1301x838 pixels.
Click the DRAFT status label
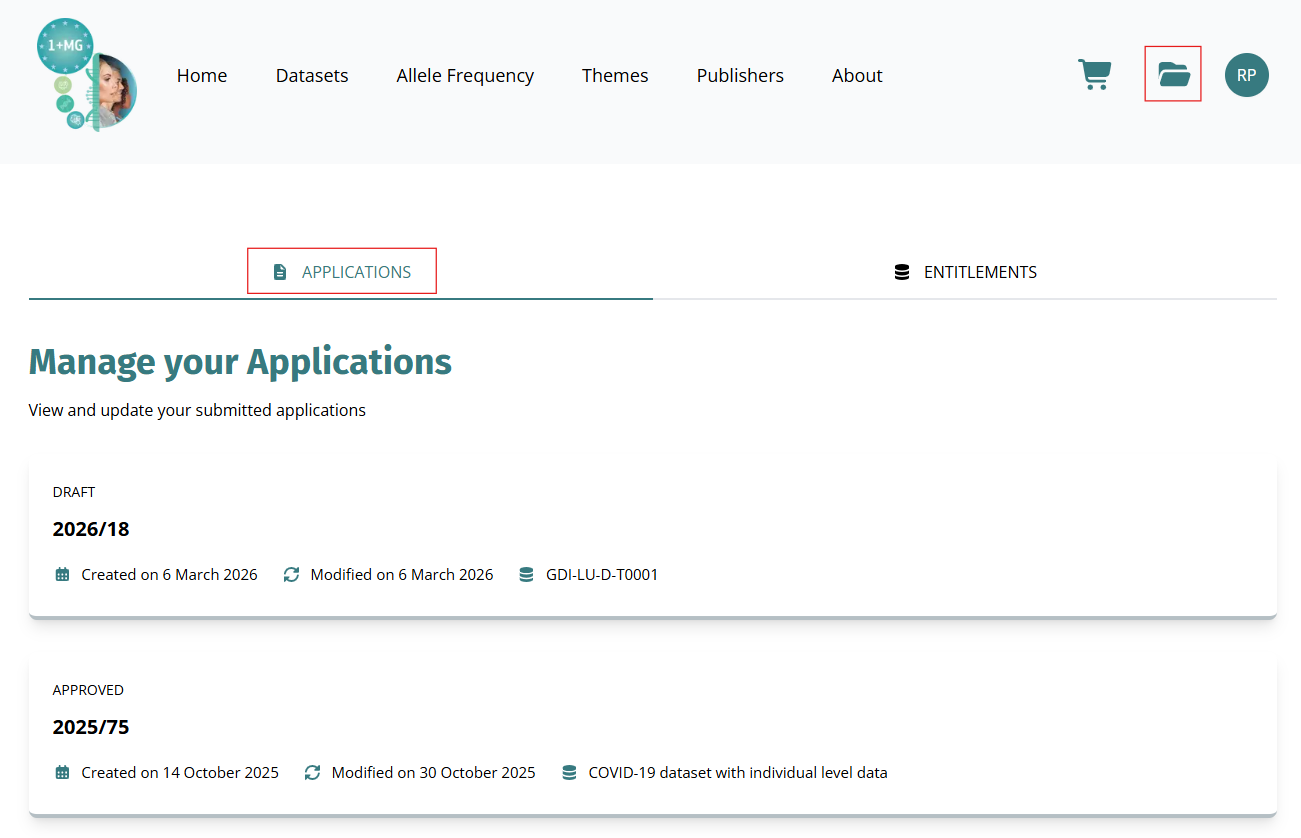click(74, 492)
